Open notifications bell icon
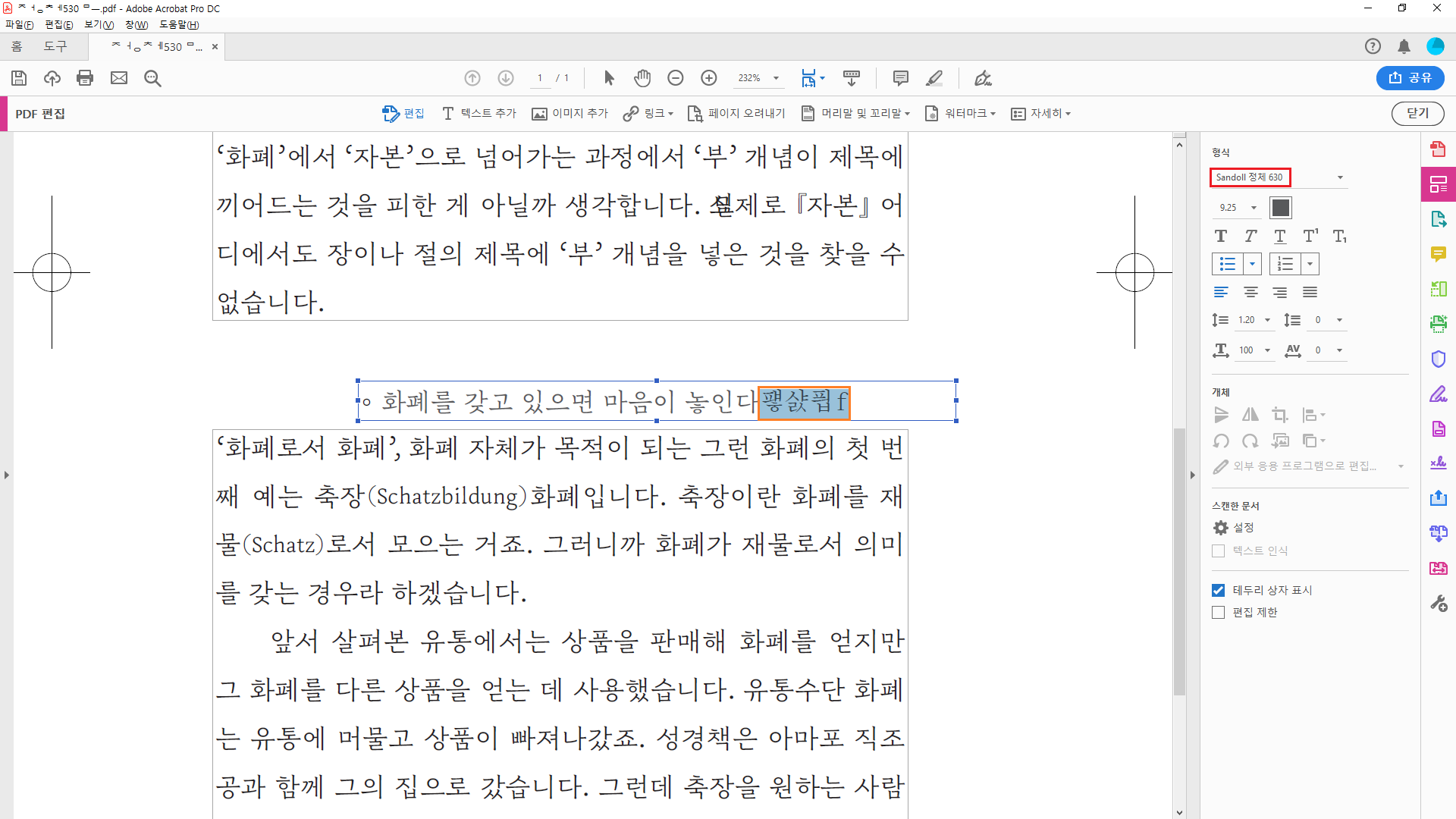This screenshot has width=1456, height=819. click(1404, 46)
